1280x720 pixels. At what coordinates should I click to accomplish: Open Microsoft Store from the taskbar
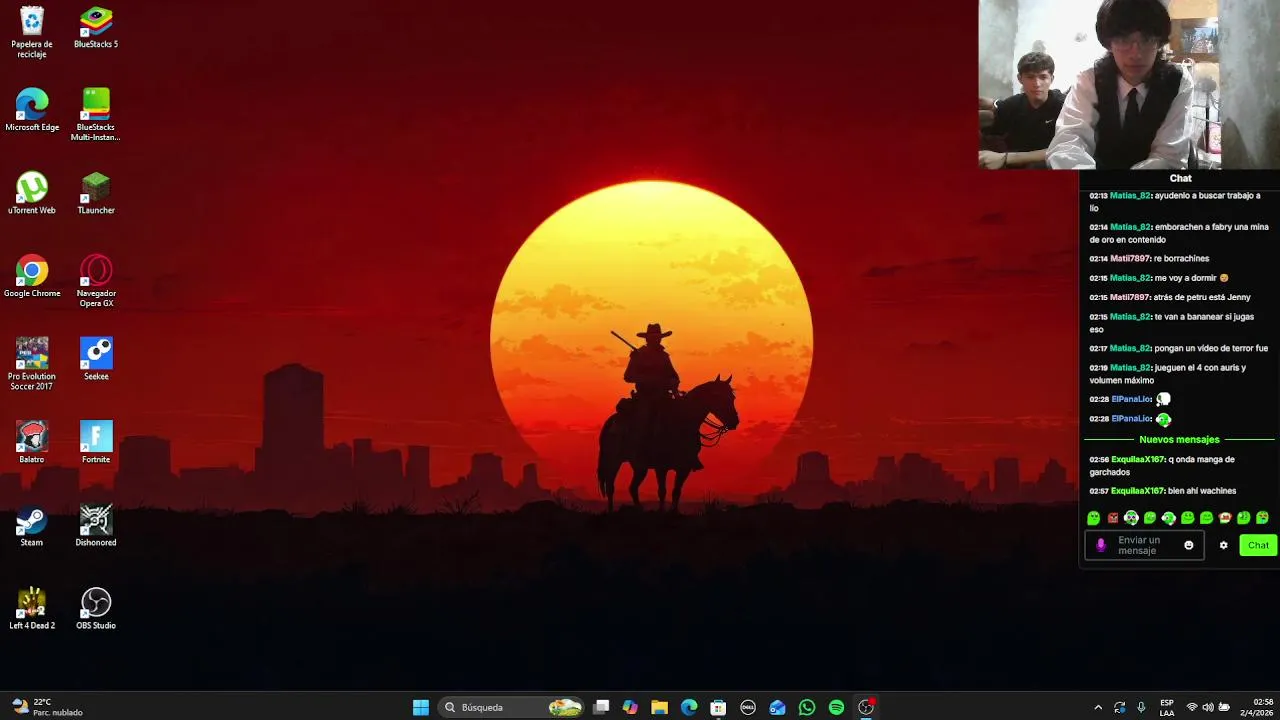(718, 707)
